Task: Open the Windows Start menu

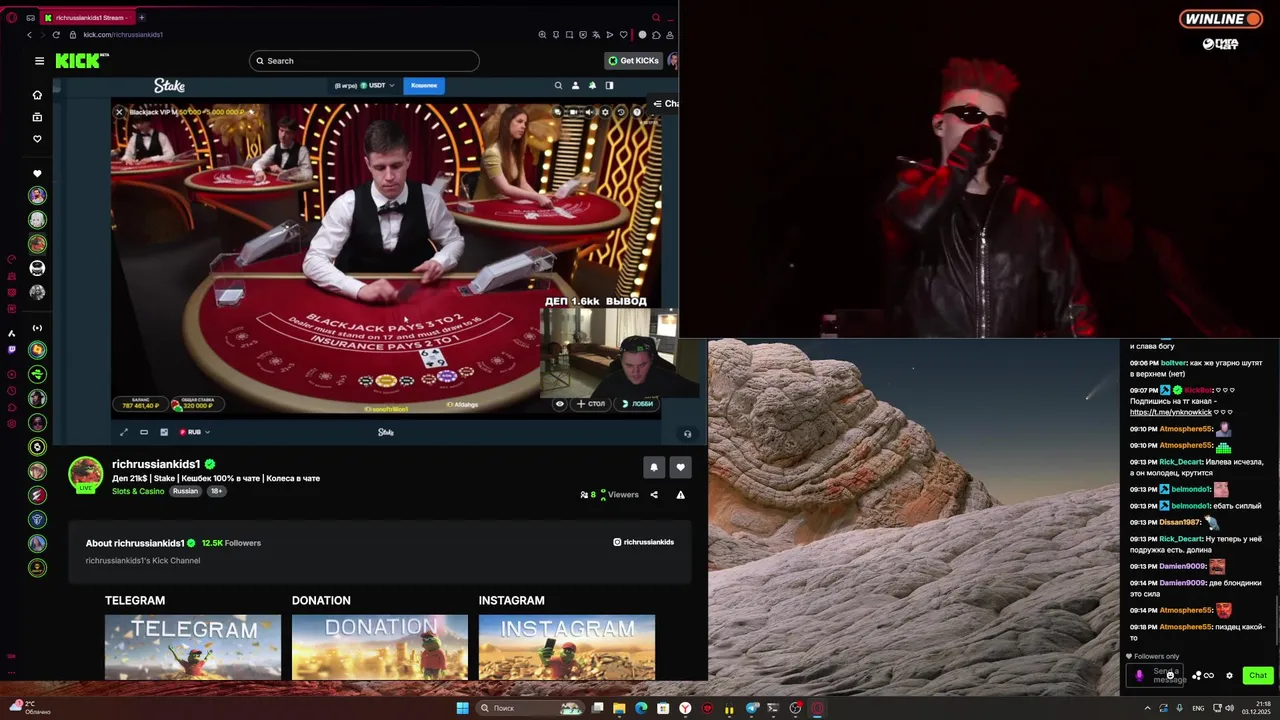Action: 462,708
